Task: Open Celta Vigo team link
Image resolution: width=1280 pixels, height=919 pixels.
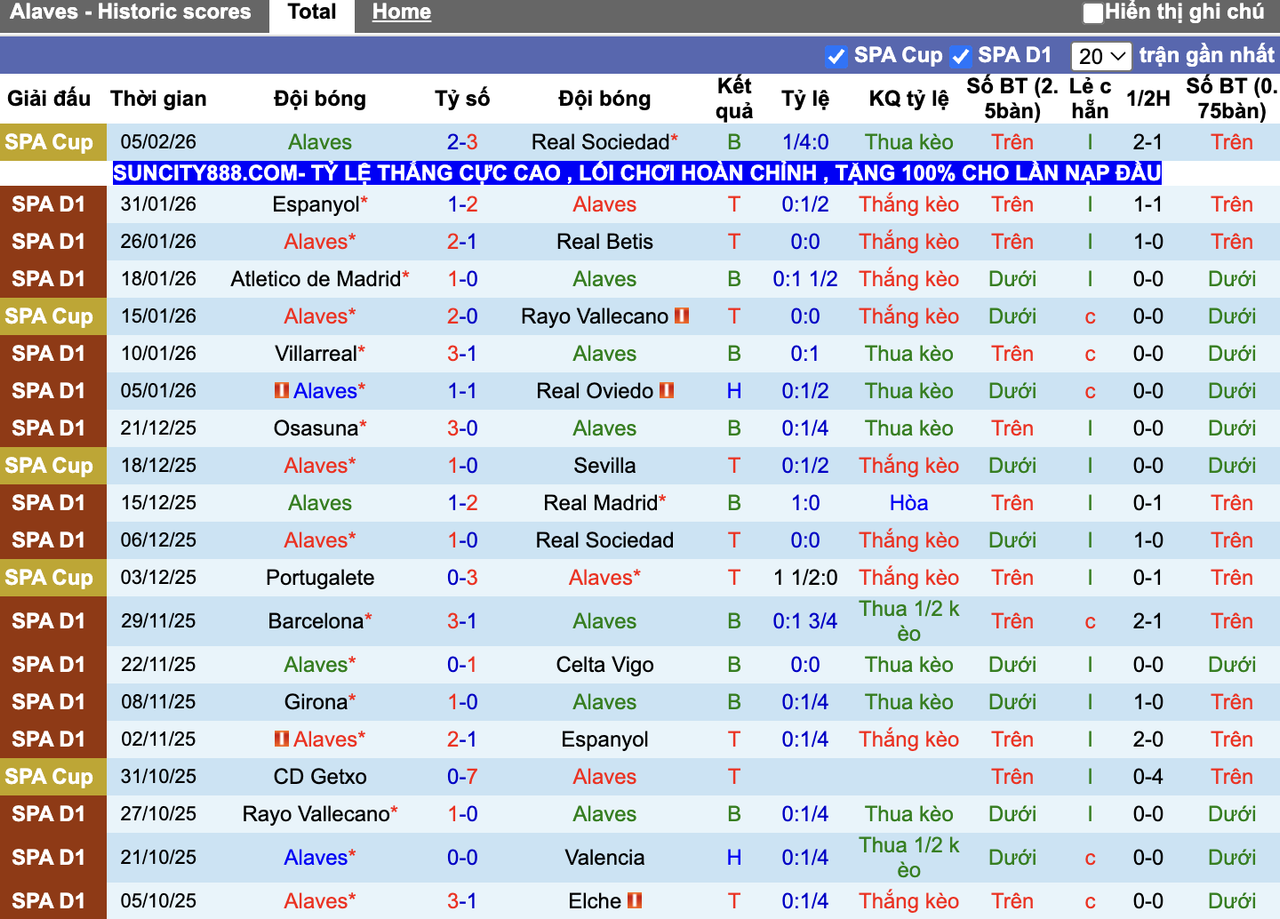Action: click(x=605, y=665)
